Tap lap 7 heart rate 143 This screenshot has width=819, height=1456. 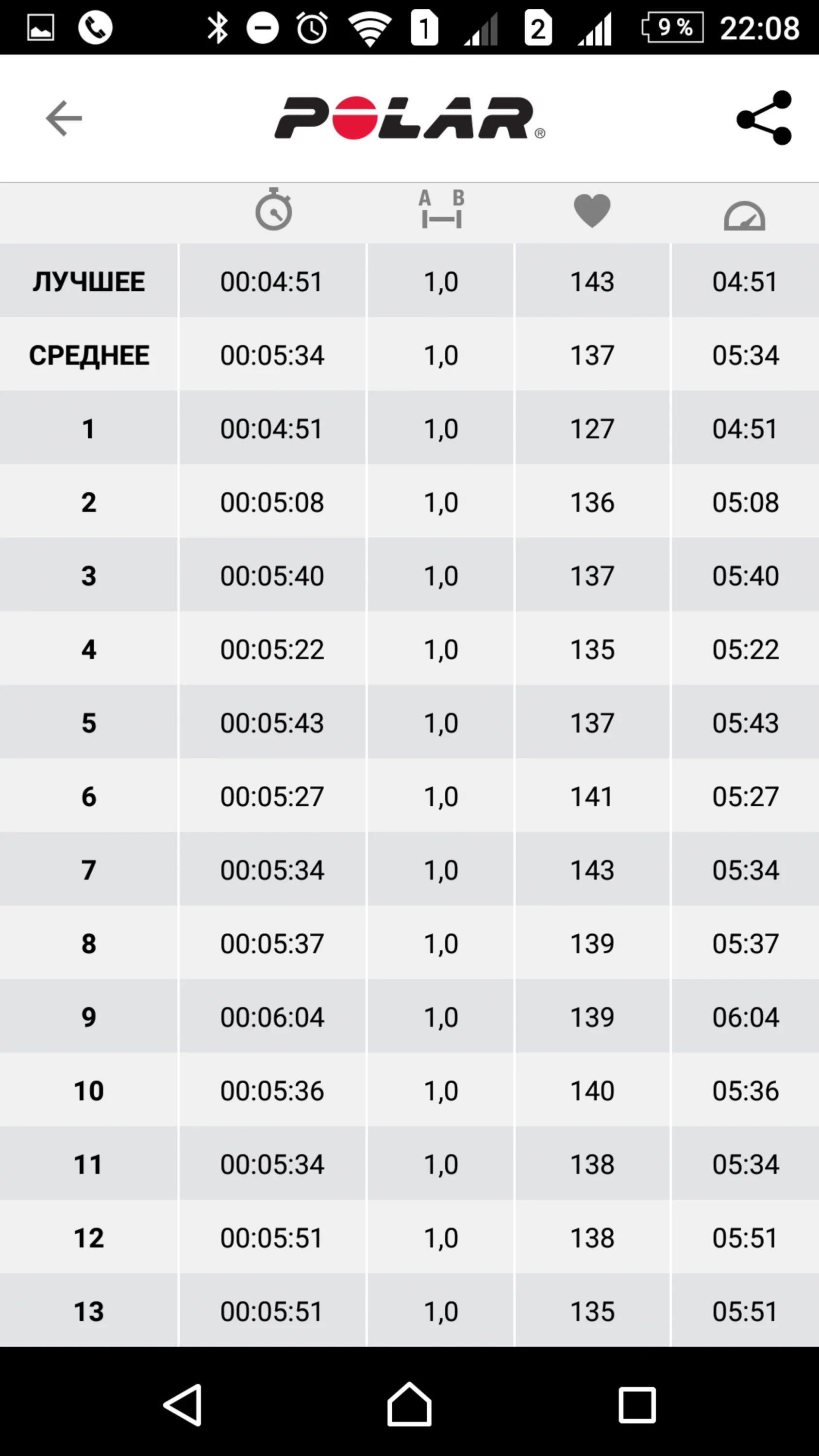592,870
